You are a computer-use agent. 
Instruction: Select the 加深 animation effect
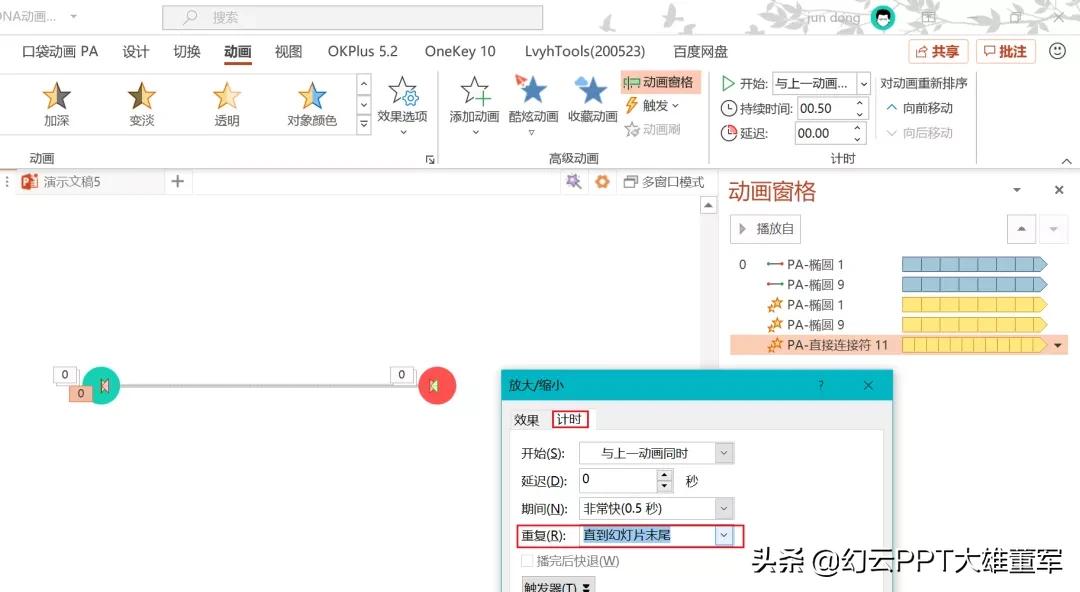[x=55, y=103]
